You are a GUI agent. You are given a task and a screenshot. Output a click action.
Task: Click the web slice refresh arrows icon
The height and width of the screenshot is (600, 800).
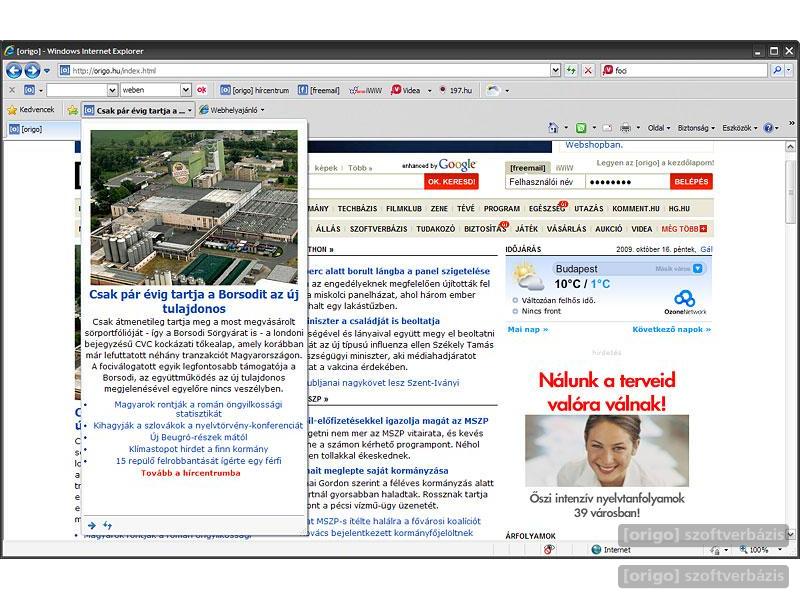(107, 525)
